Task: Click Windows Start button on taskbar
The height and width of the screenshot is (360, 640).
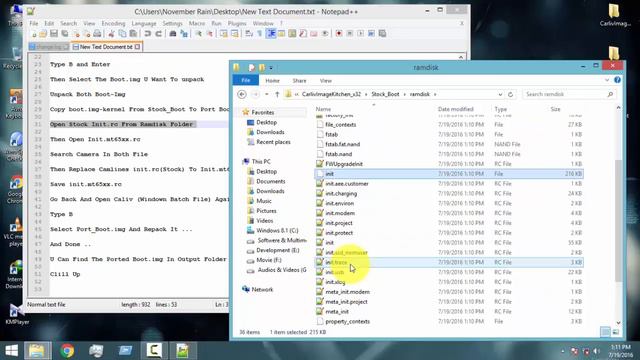Action: [11, 351]
